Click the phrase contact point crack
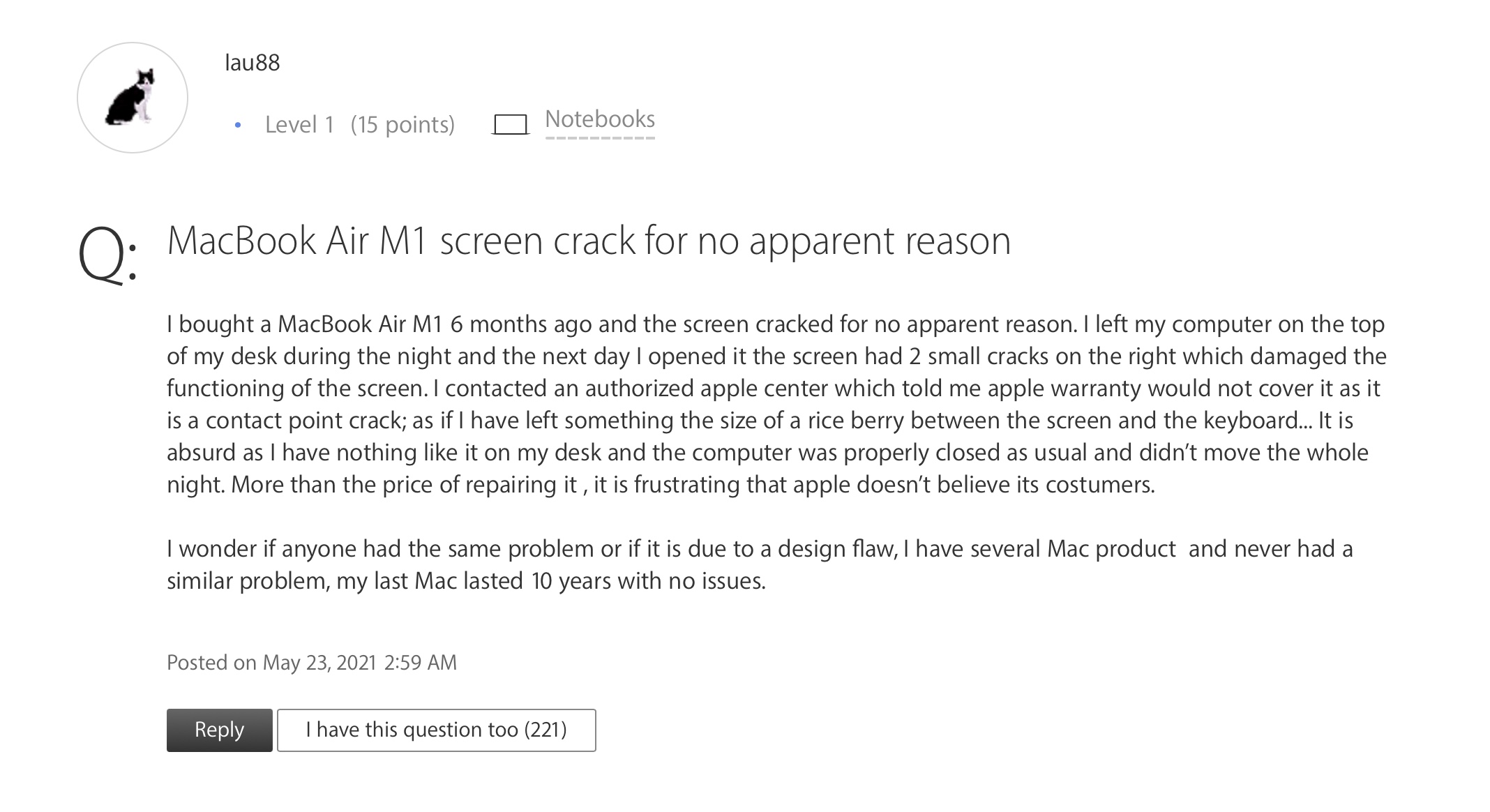 tap(306, 421)
